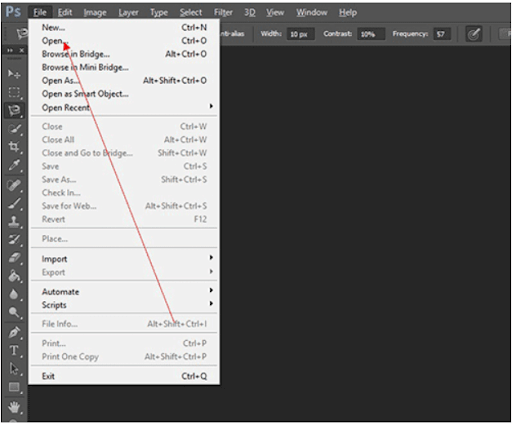Collapse the toolbox double-arrow

click(x=10, y=50)
